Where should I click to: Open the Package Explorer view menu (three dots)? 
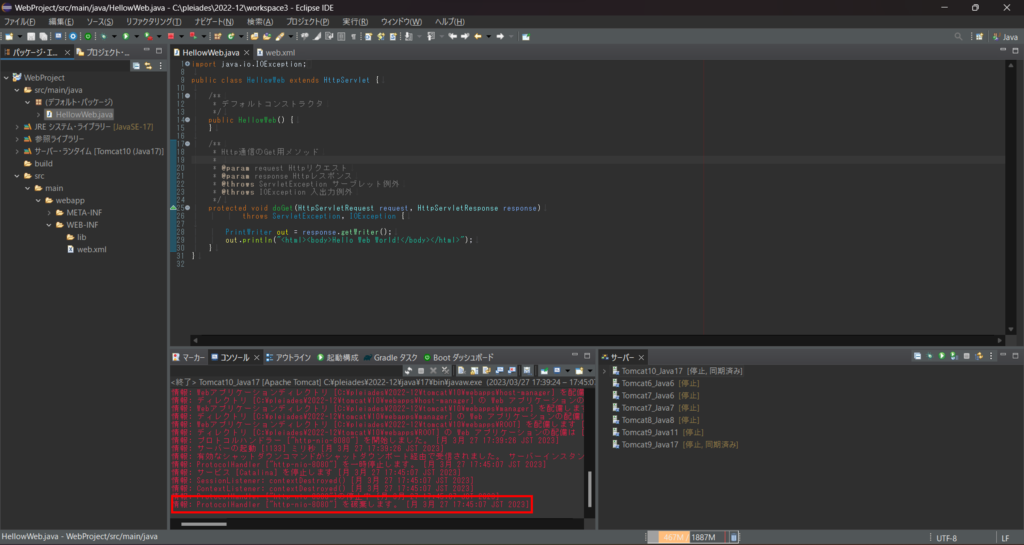[160, 66]
